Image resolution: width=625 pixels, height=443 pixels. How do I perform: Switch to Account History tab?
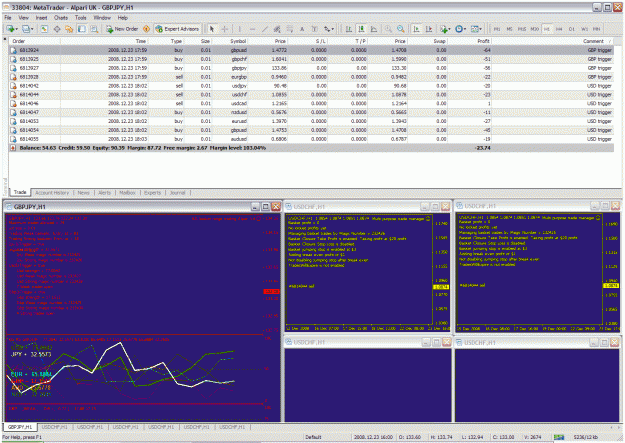pyautogui.click(x=52, y=193)
